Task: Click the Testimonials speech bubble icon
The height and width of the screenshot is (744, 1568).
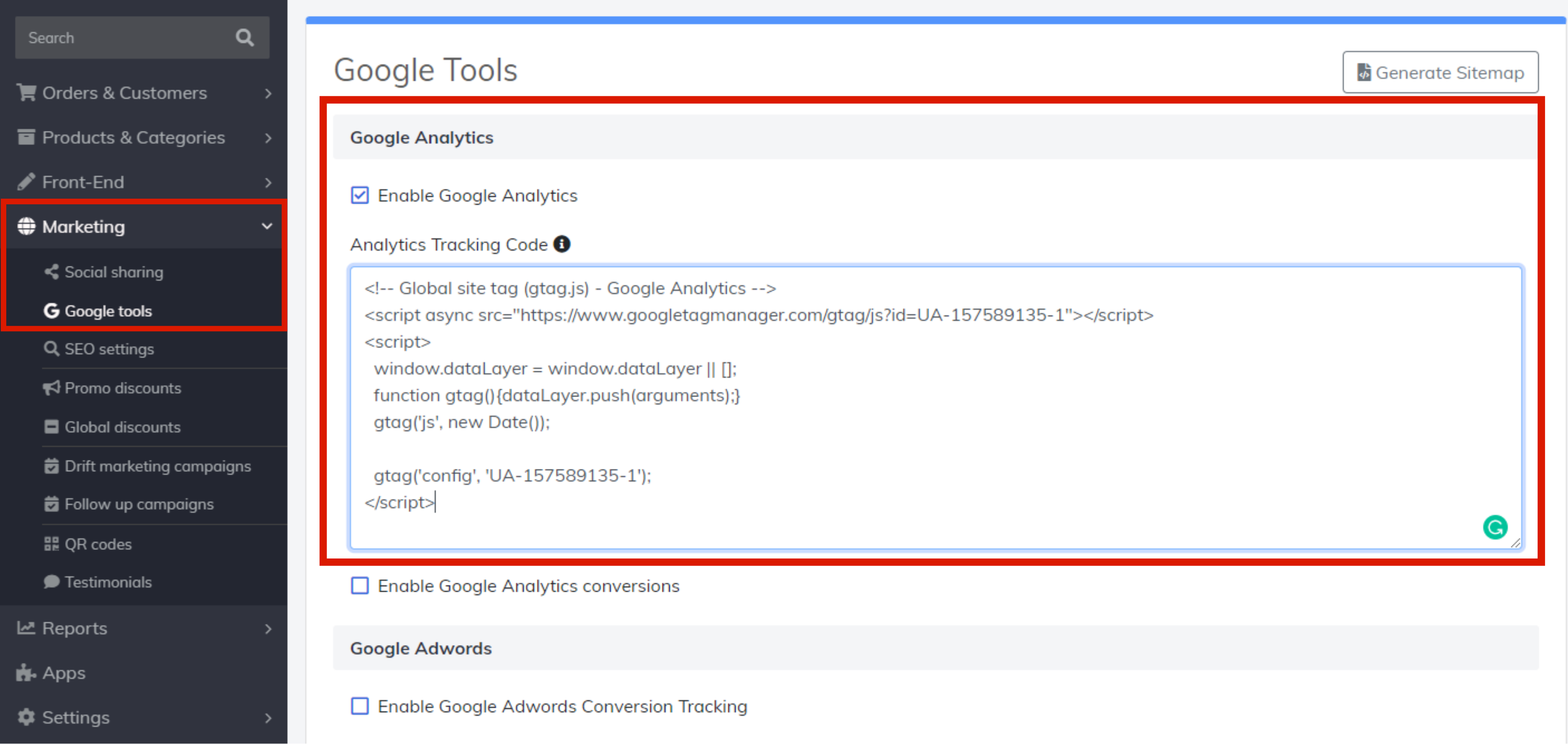Action: click(x=51, y=582)
